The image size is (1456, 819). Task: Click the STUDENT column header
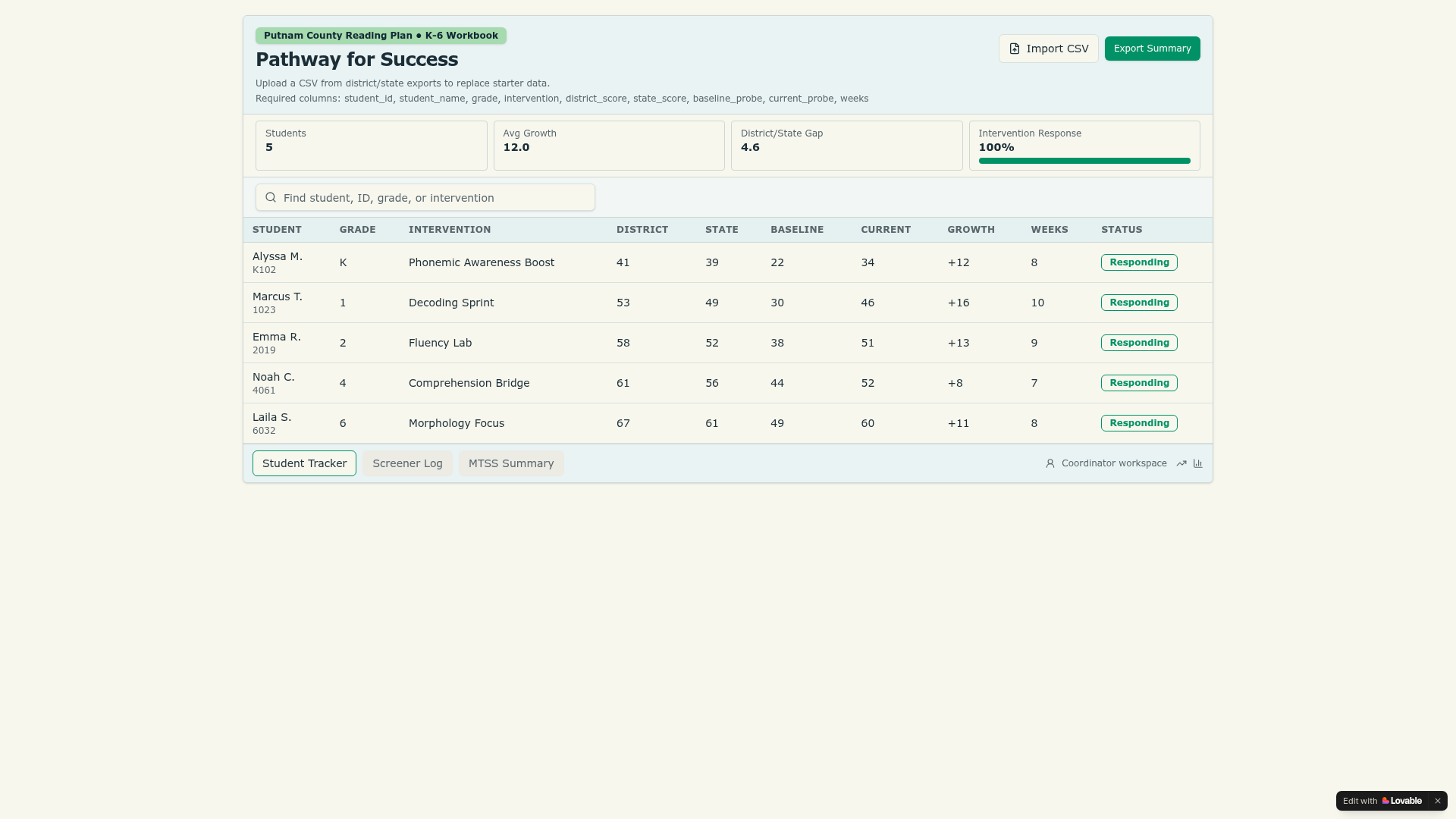pos(277,230)
